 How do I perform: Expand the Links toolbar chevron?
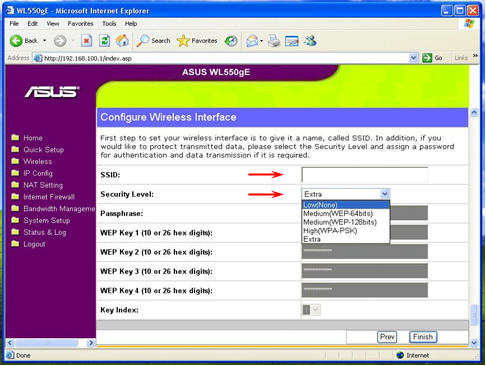point(475,56)
